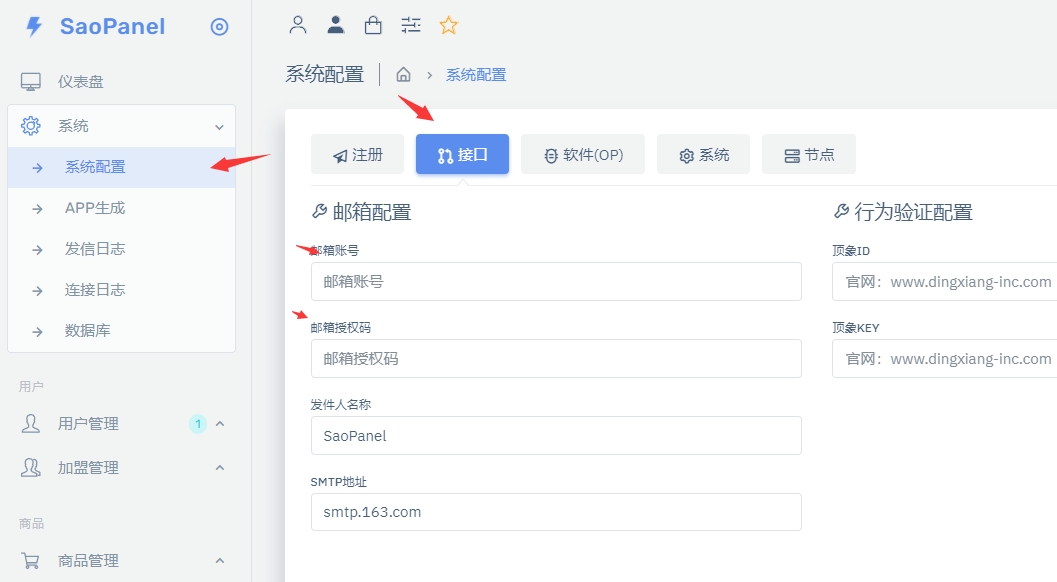1057x582 pixels.
Task: Focus the SMTP地址 input field
Action: point(555,512)
